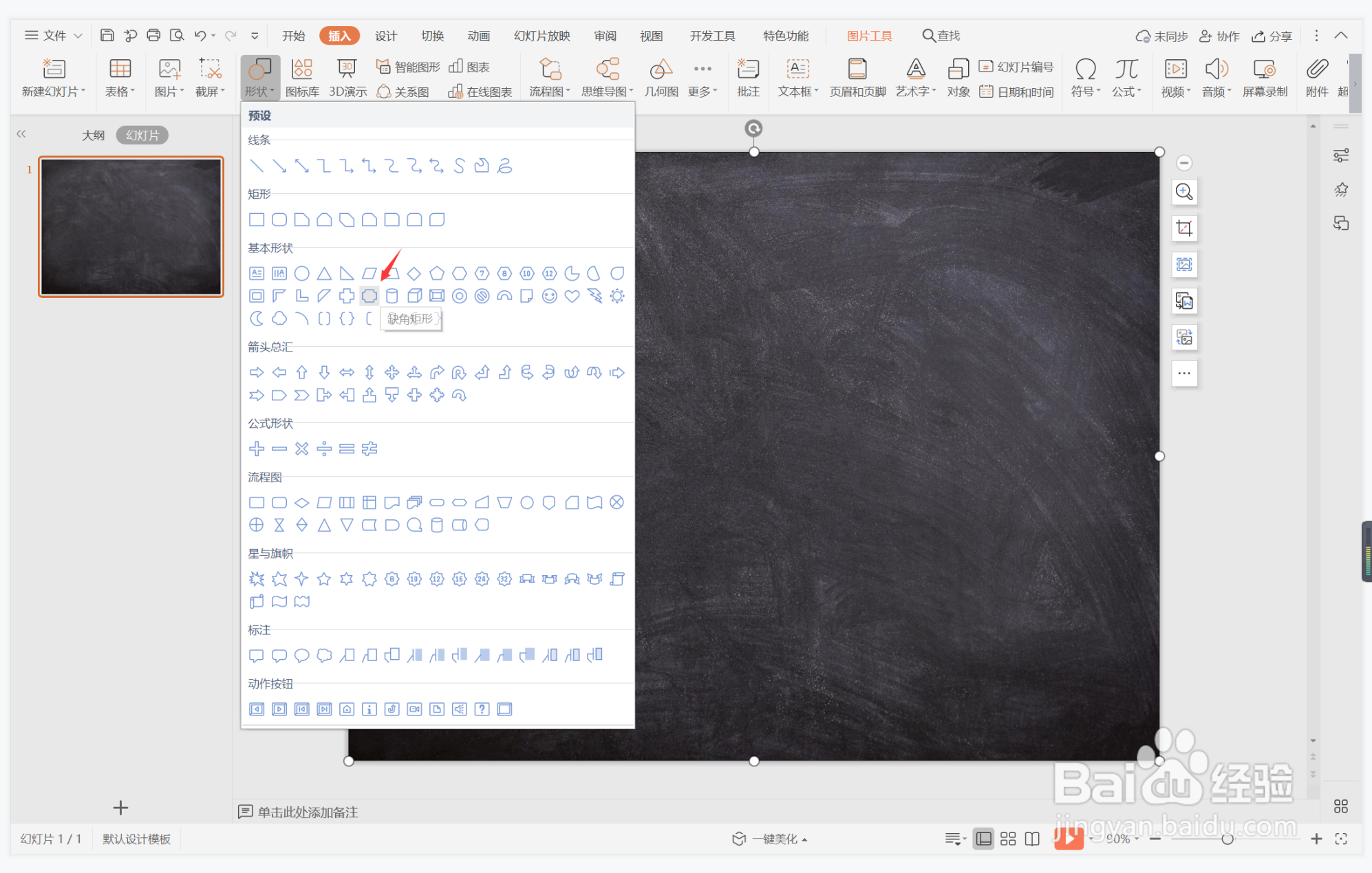The width and height of the screenshot is (1372, 873).
Task: Open the 设计 tab
Action: pyautogui.click(x=386, y=36)
